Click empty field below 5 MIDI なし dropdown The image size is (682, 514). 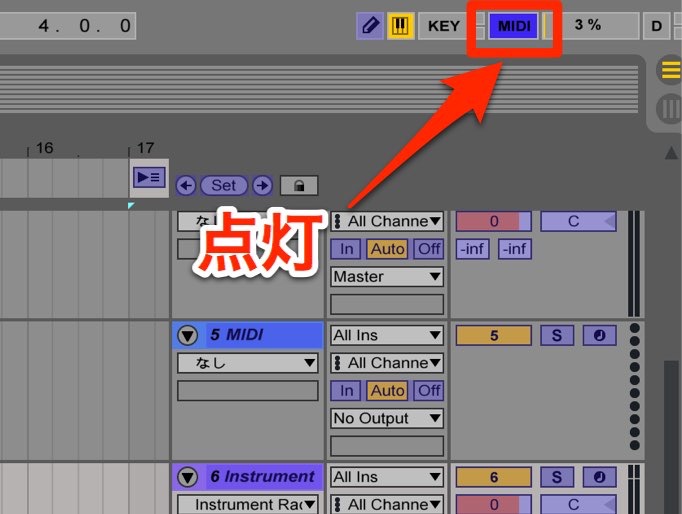[247, 391]
